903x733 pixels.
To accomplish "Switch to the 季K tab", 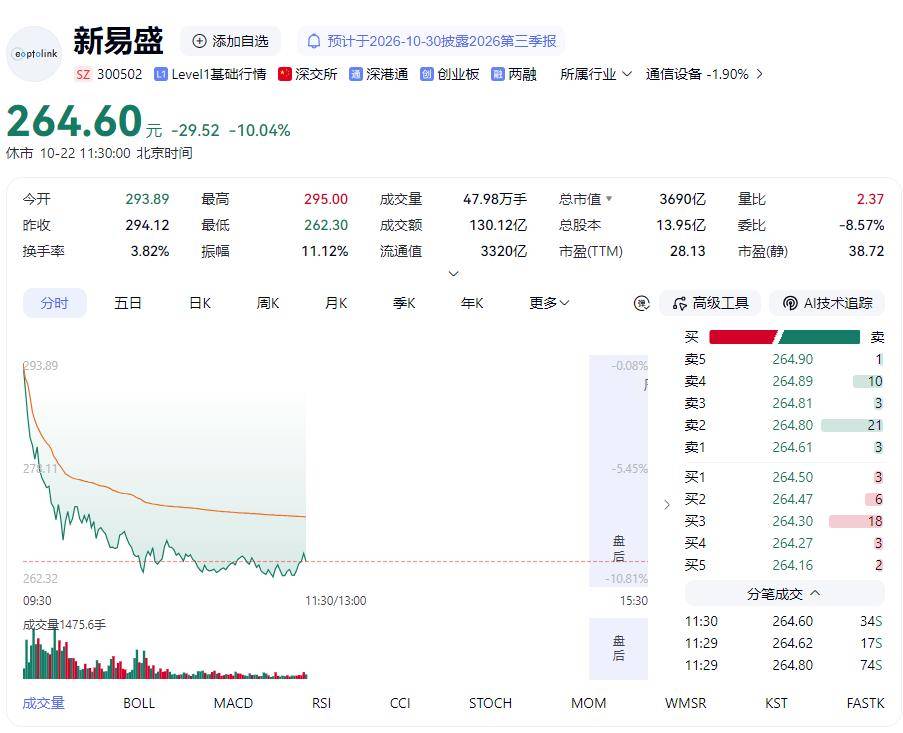I will pyautogui.click(x=404, y=303).
